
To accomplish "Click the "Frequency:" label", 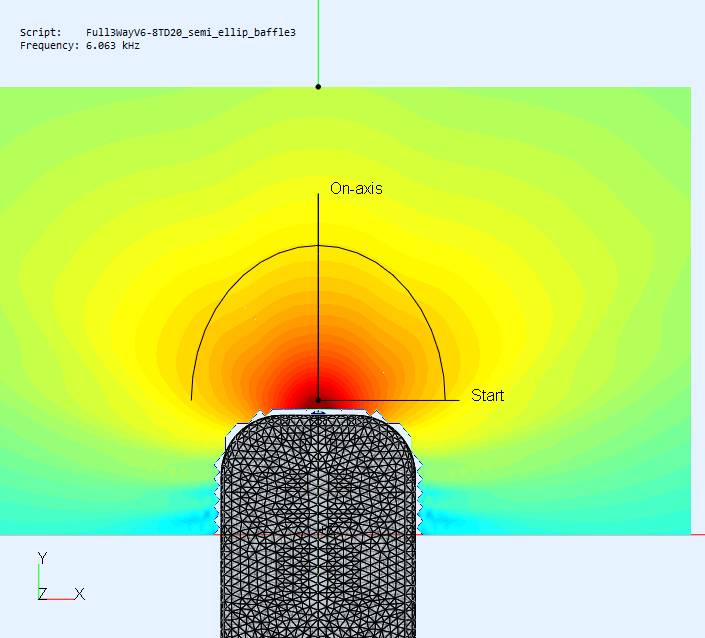I will point(50,45).
